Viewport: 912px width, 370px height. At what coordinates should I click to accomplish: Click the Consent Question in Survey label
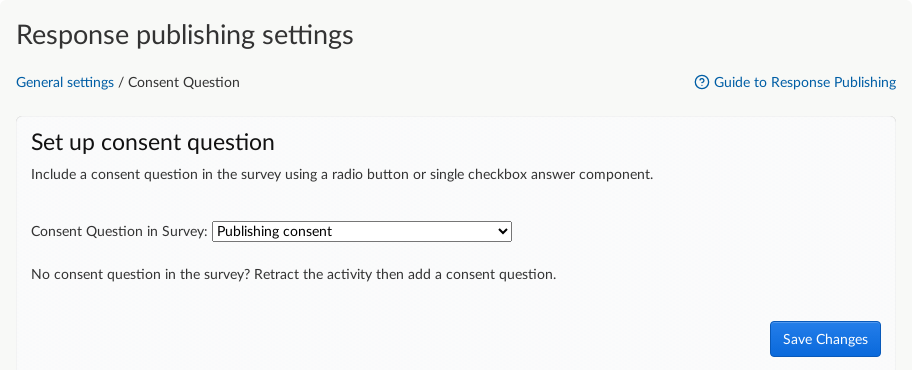point(119,232)
